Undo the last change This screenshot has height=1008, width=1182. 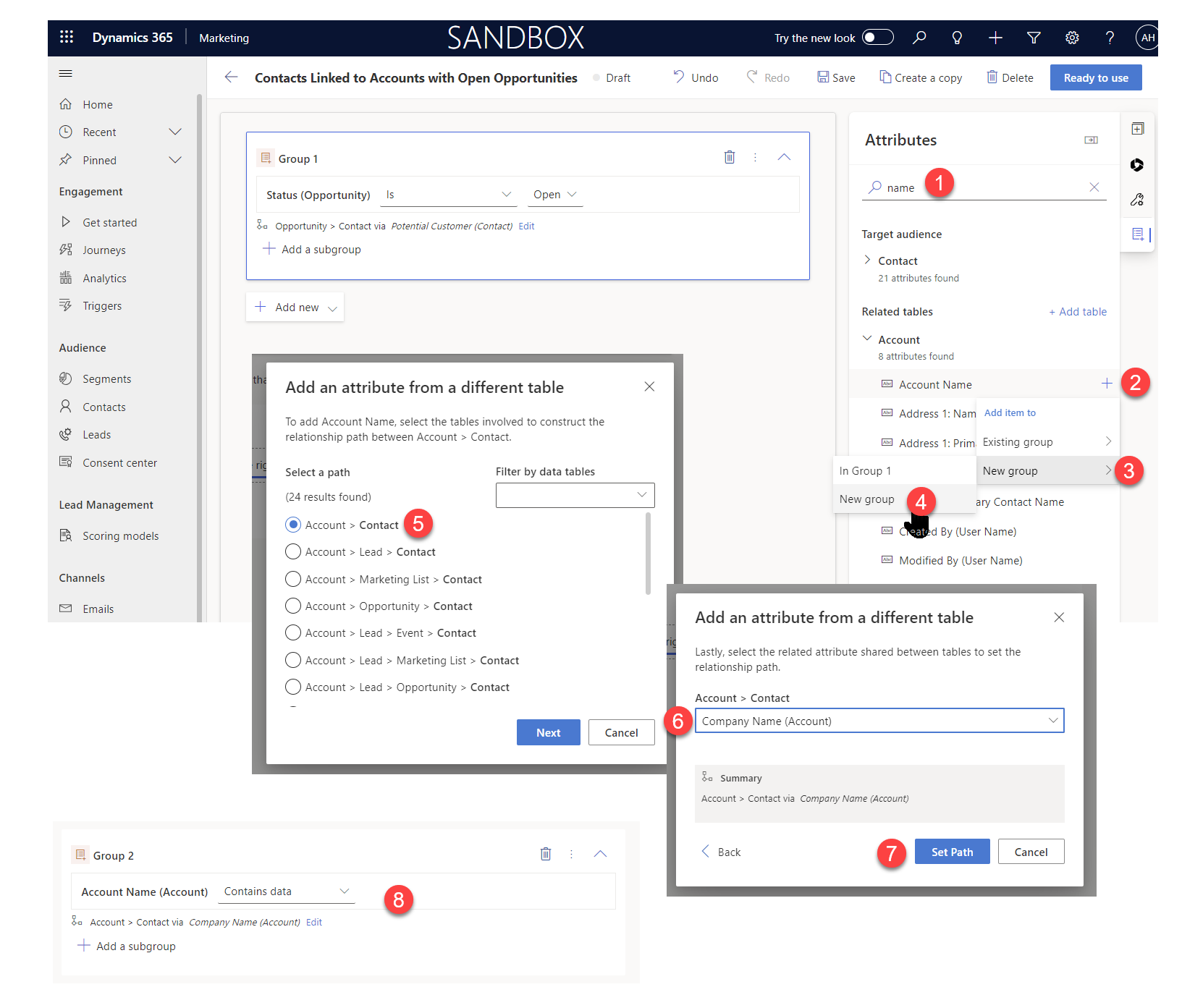(694, 77)
